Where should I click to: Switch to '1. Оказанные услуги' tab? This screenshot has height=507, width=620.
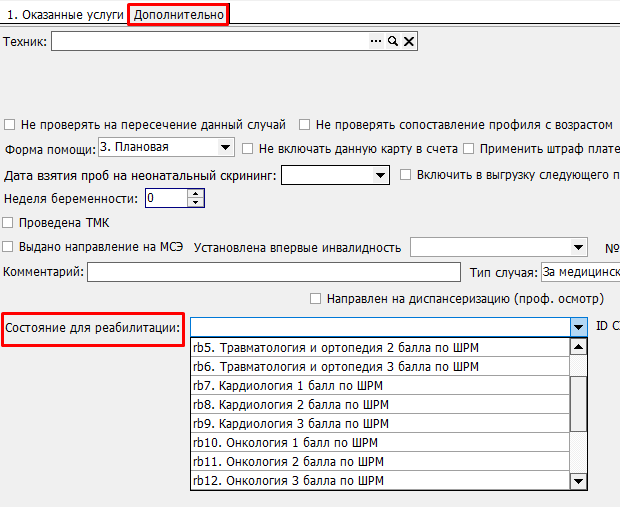point(65,15)
